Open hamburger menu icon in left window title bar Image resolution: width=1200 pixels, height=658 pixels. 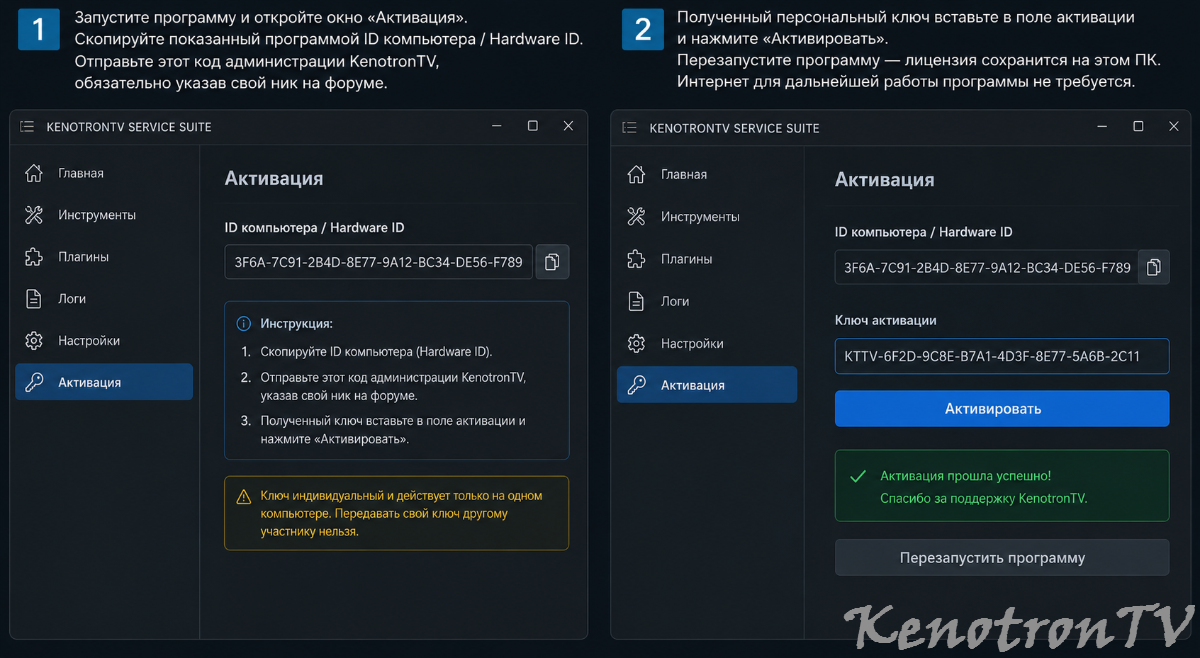pos(27,126)
